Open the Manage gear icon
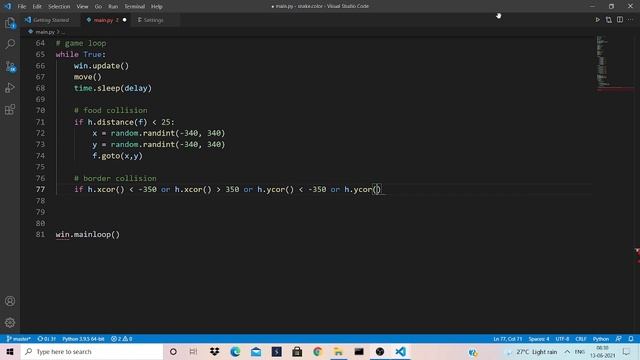Viewport: 640px width, 360px height. [x=10, y=322]
